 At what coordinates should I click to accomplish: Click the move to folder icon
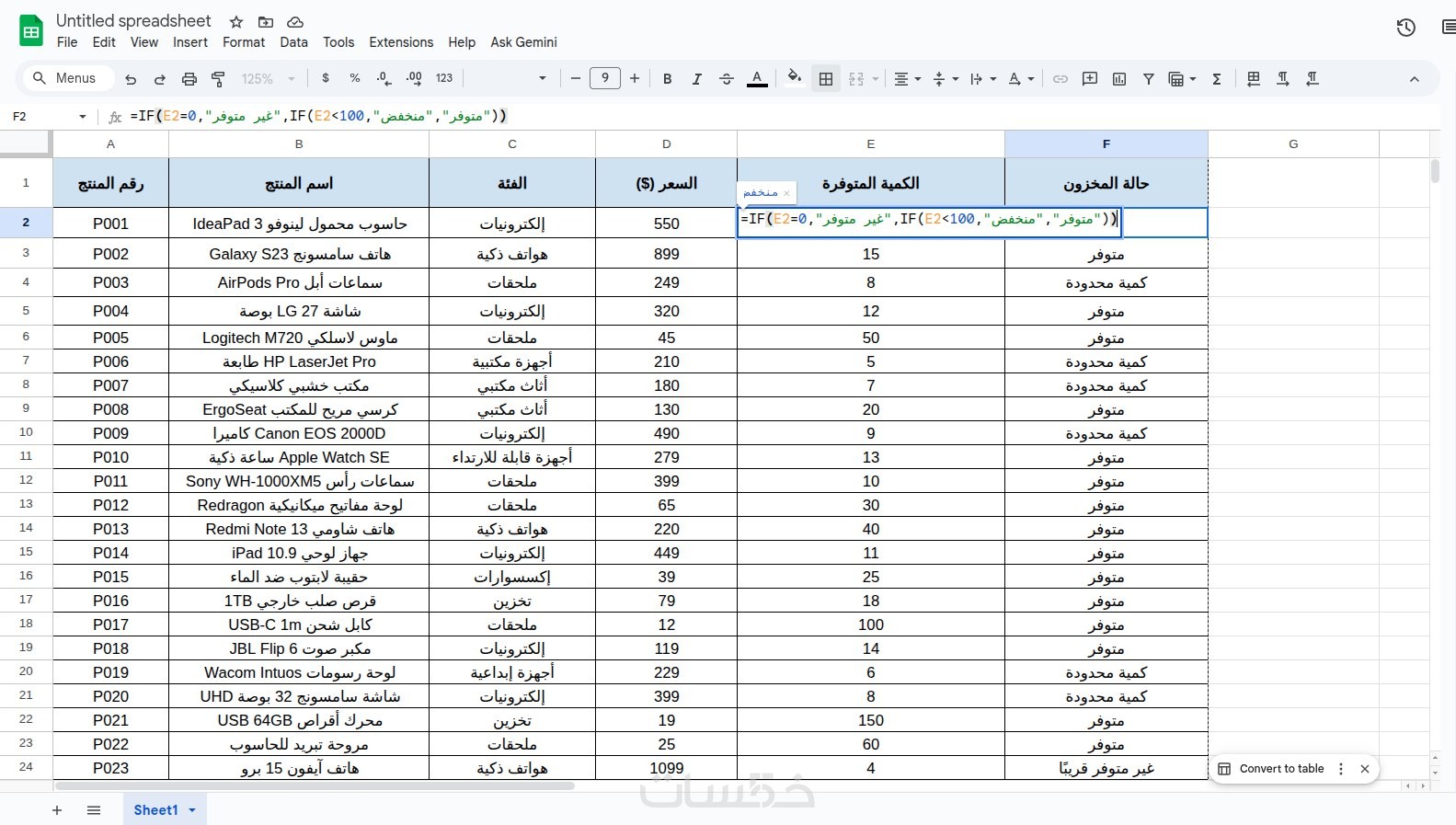point(266,21)
